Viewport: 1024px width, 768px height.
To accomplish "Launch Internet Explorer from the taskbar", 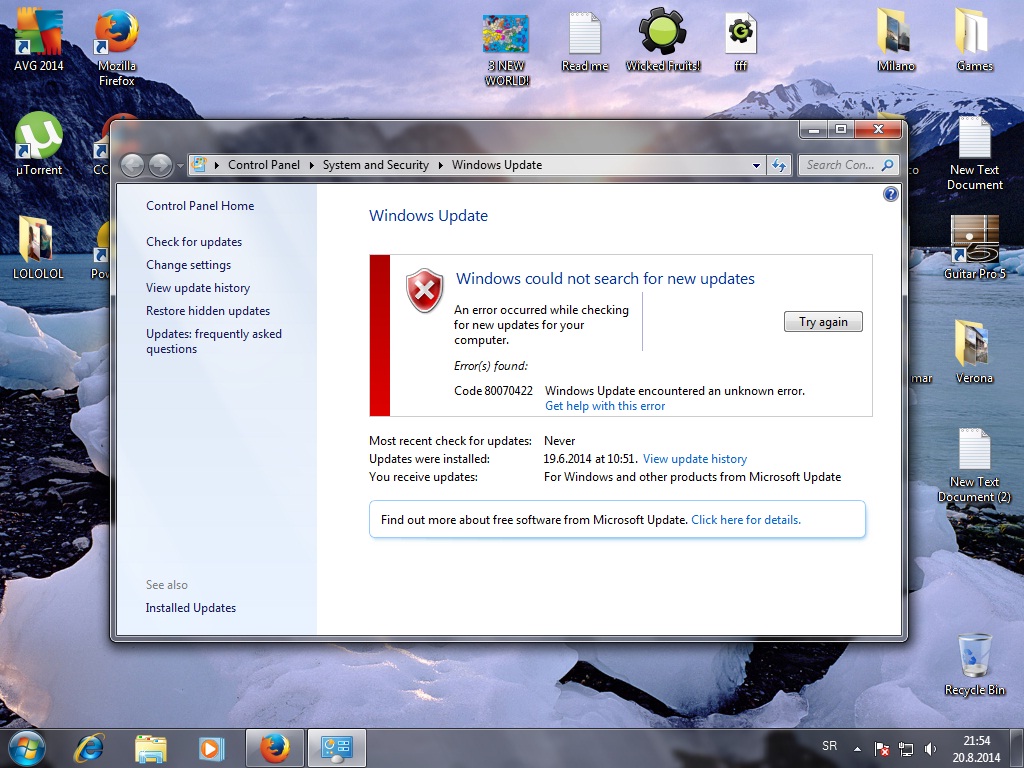I will click(x=89, y=748).
